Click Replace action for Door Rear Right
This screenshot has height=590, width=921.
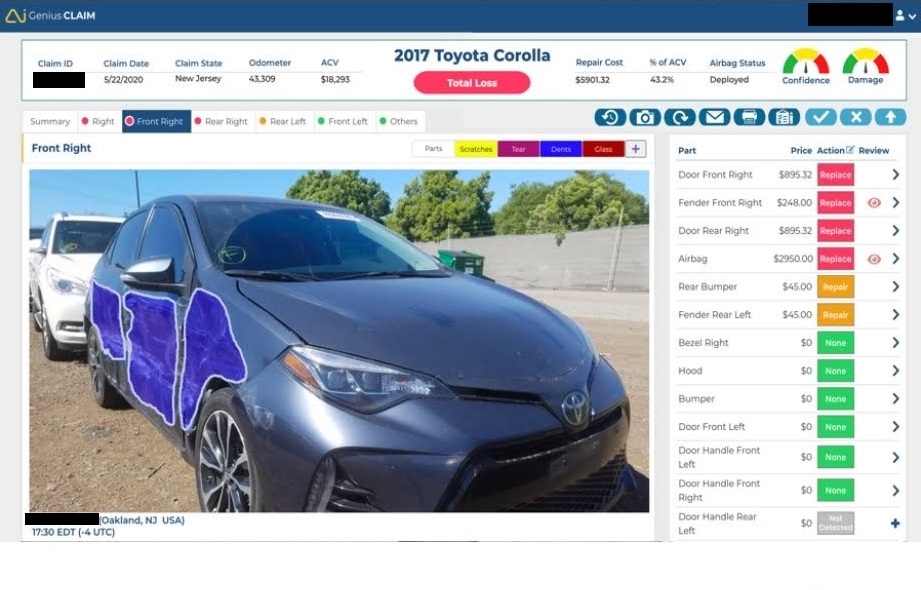[x=835, y=231]
